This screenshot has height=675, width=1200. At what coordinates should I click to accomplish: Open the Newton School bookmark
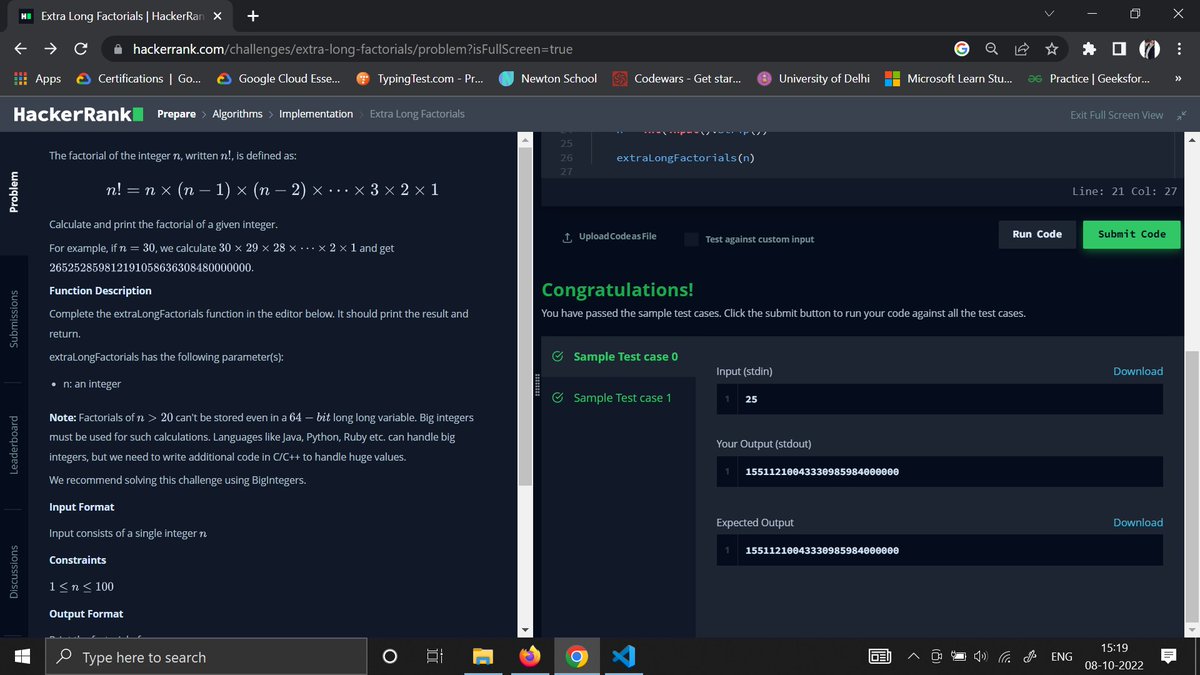click(x=548, y=78)
